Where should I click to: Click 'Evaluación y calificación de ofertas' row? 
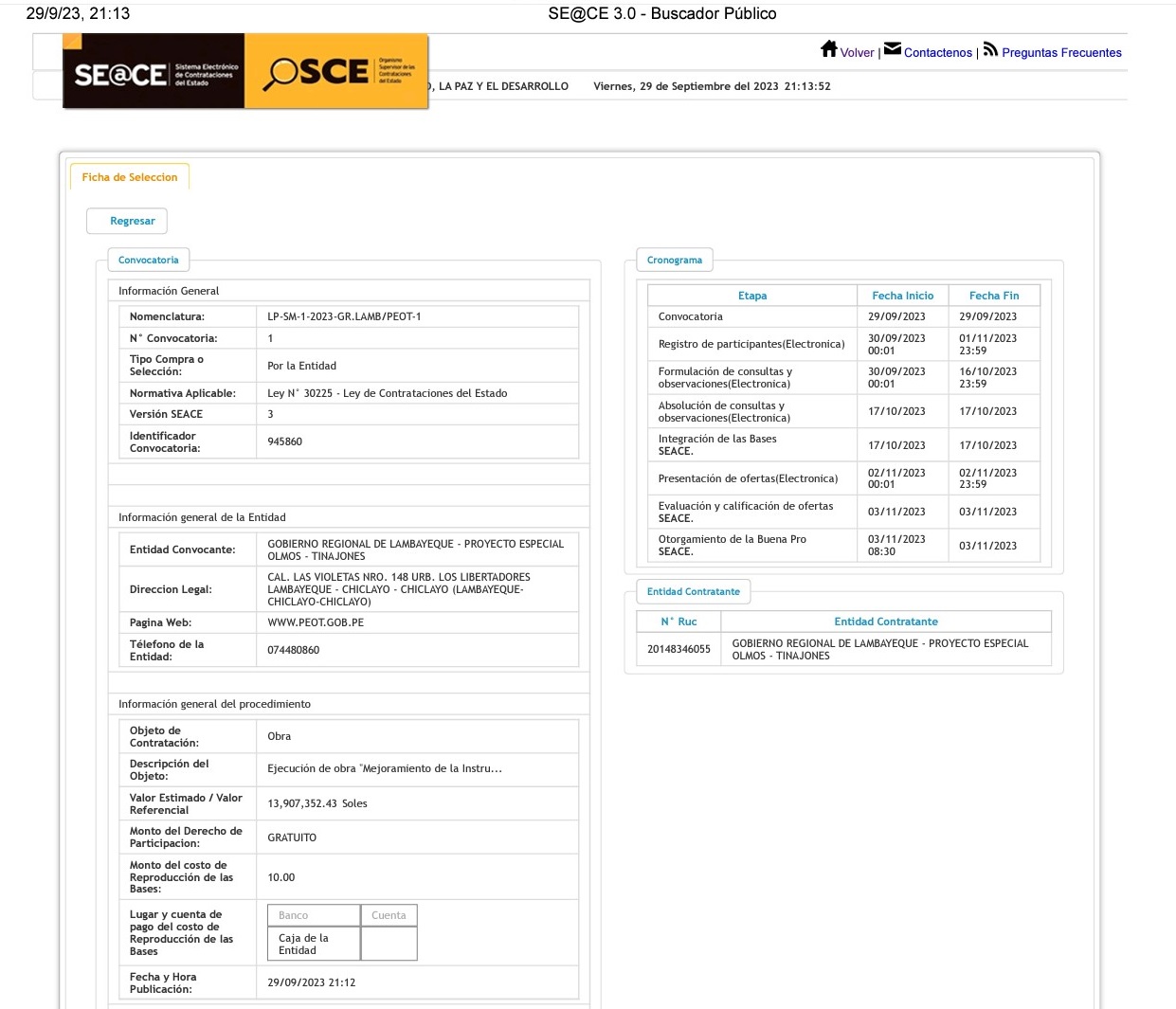(x=843, y=512)
